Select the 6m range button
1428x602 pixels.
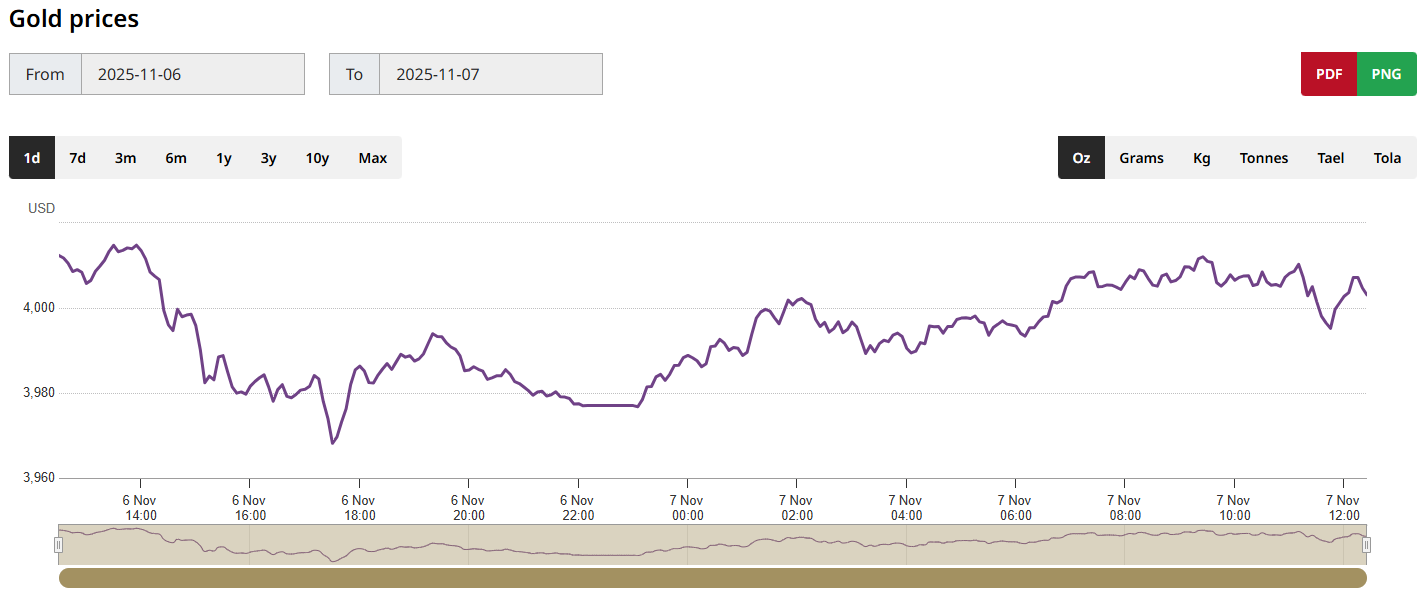176,158
